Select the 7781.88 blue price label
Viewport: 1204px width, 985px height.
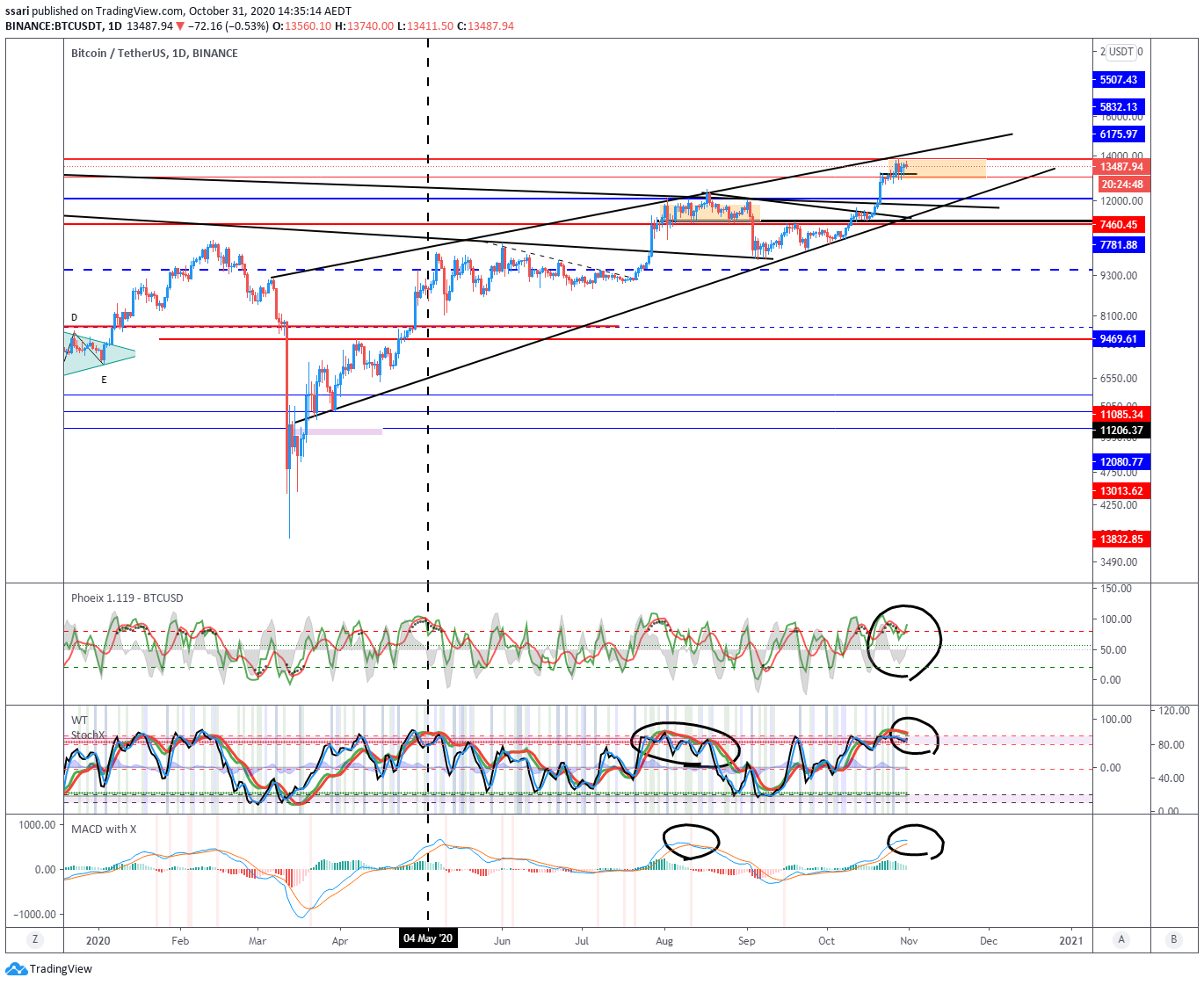(x=1119, y=245)
